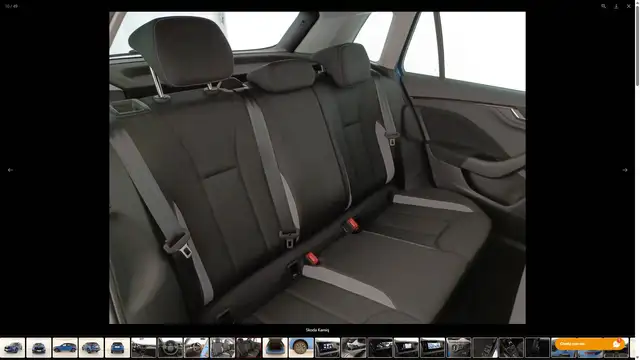Select the current rear seats thumbnail

pyautogui.click(x=249, y=347)
